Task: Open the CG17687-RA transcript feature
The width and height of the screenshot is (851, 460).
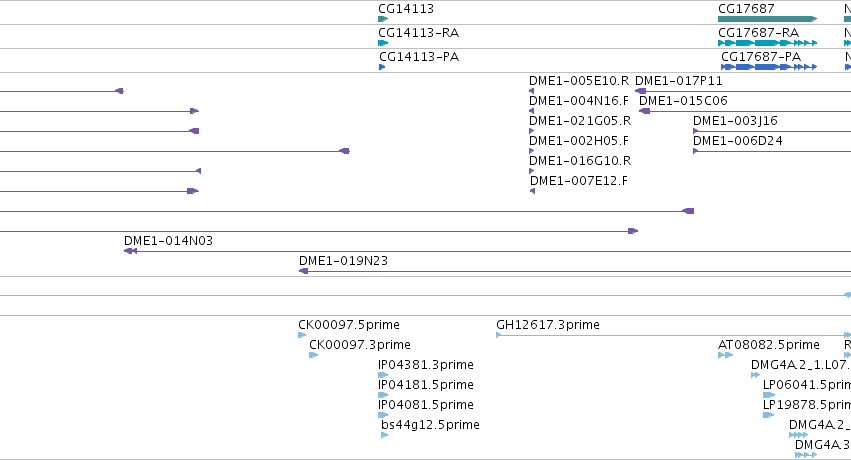Action: pos(767,43)
